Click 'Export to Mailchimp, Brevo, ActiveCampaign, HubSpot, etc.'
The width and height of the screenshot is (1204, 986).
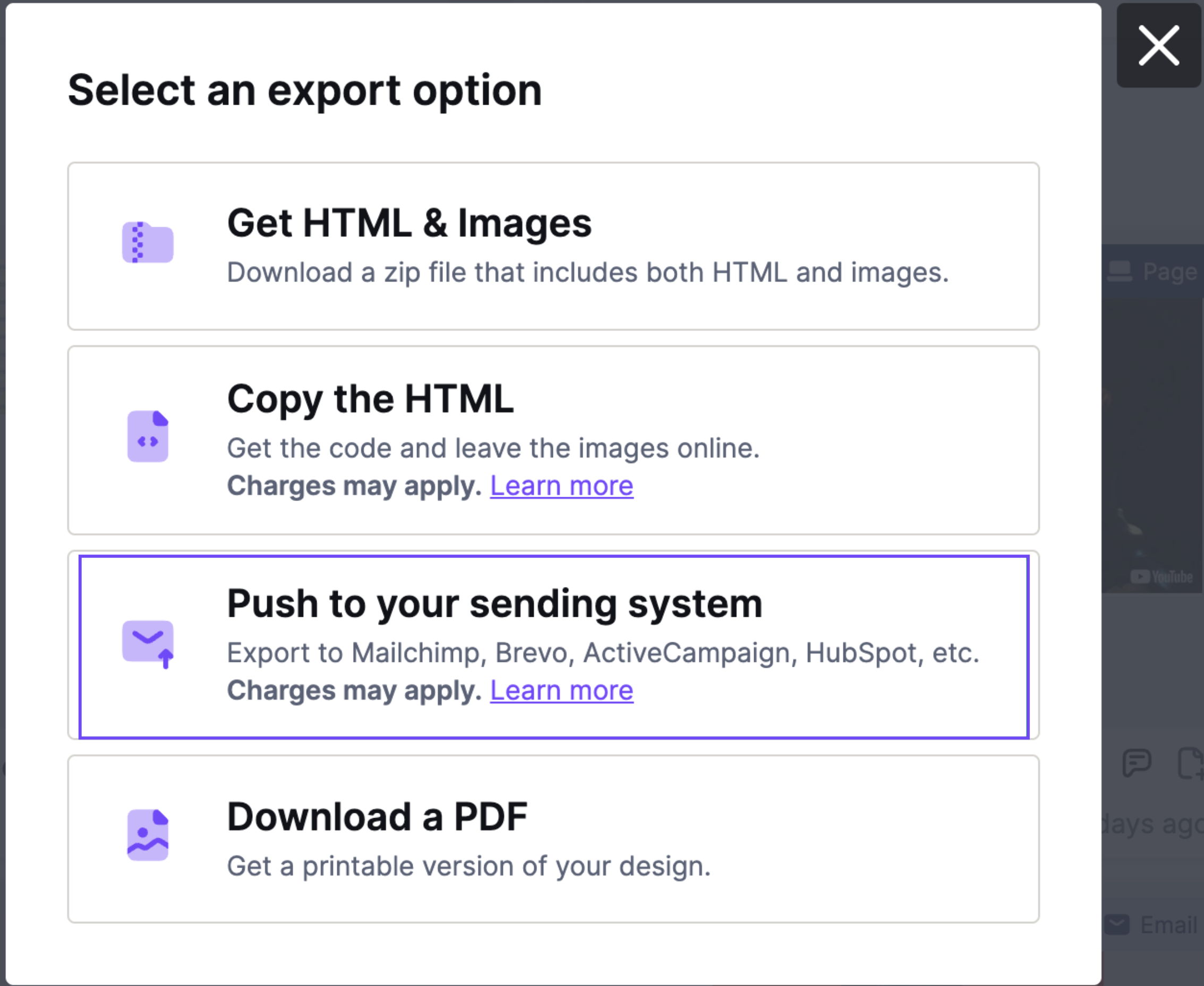[x=603, y=652]
